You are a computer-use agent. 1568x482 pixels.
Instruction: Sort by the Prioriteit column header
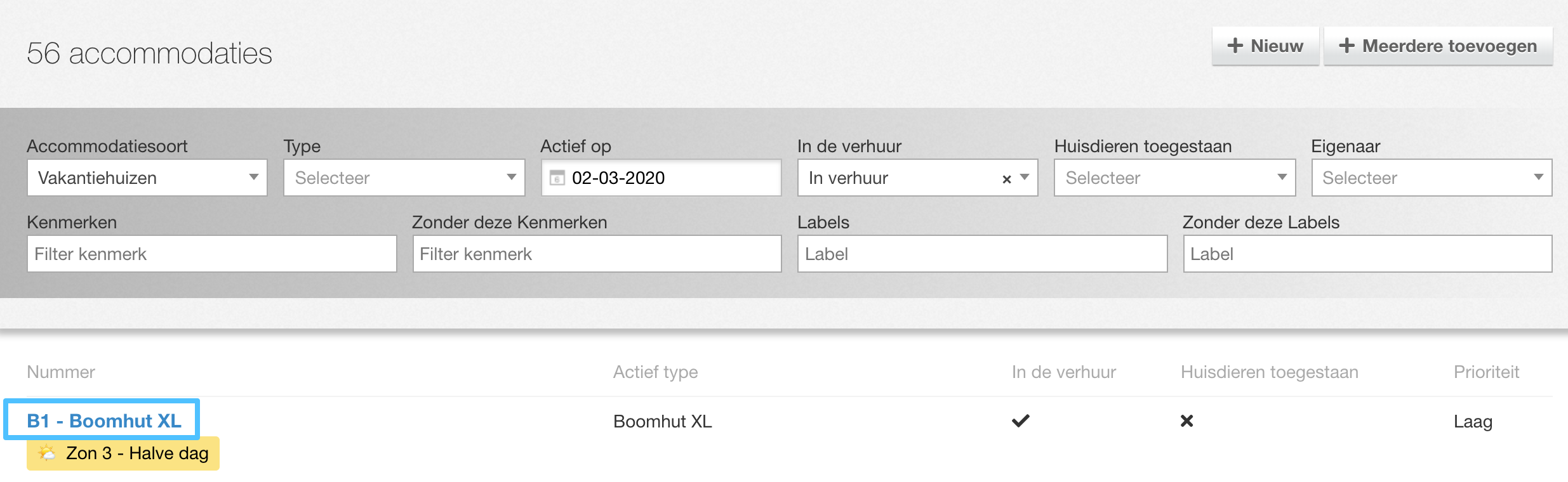(x=1486, y=372)
